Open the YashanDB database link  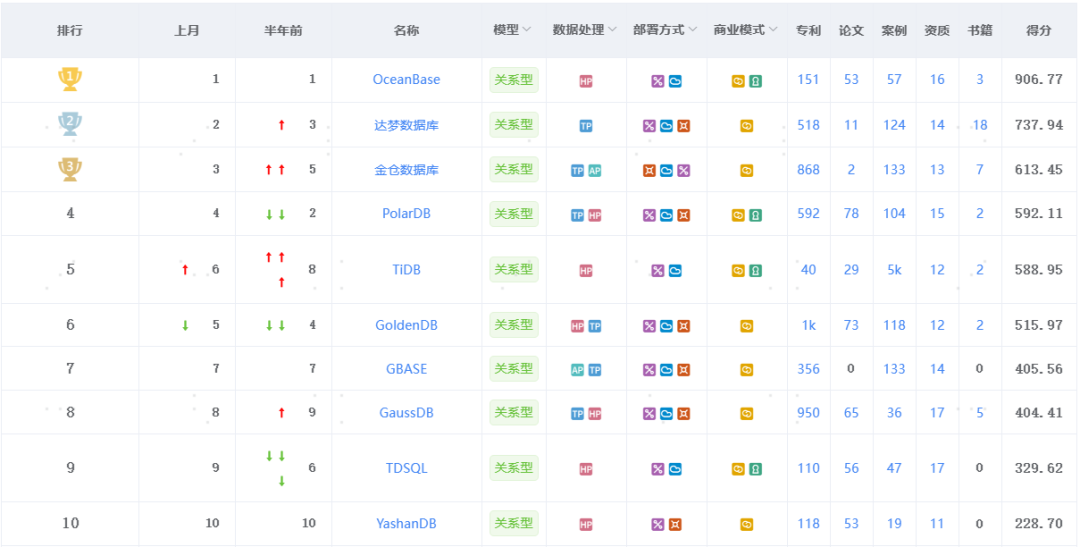tap(406, 524)
